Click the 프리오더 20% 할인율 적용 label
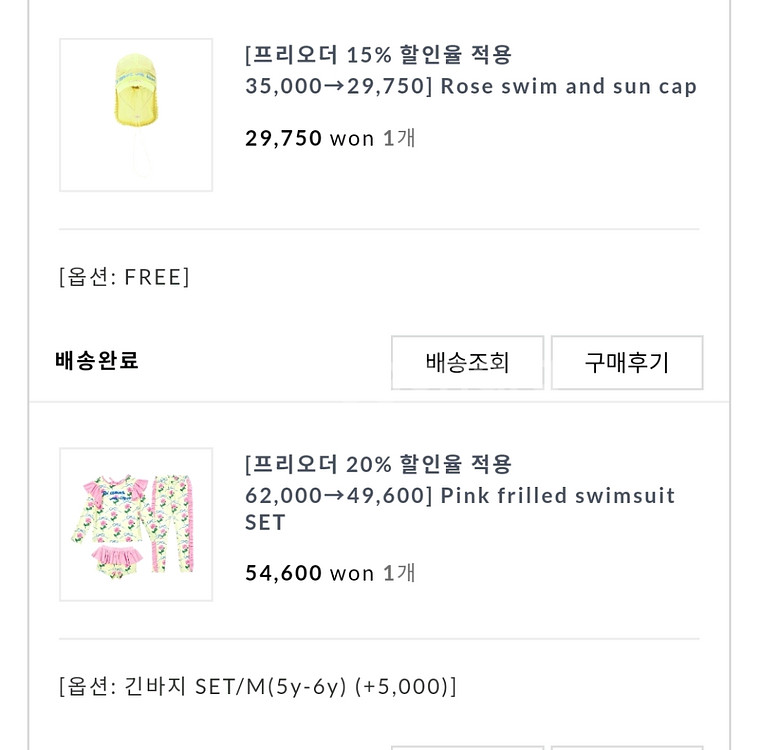 tap(378, 465)
